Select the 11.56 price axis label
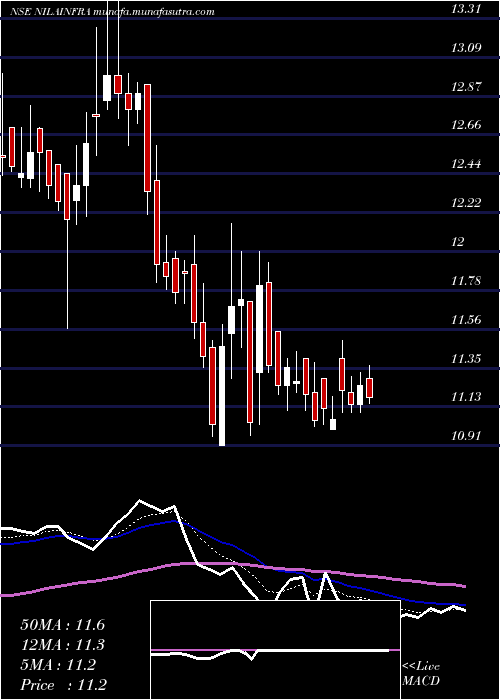 [466, 320]
